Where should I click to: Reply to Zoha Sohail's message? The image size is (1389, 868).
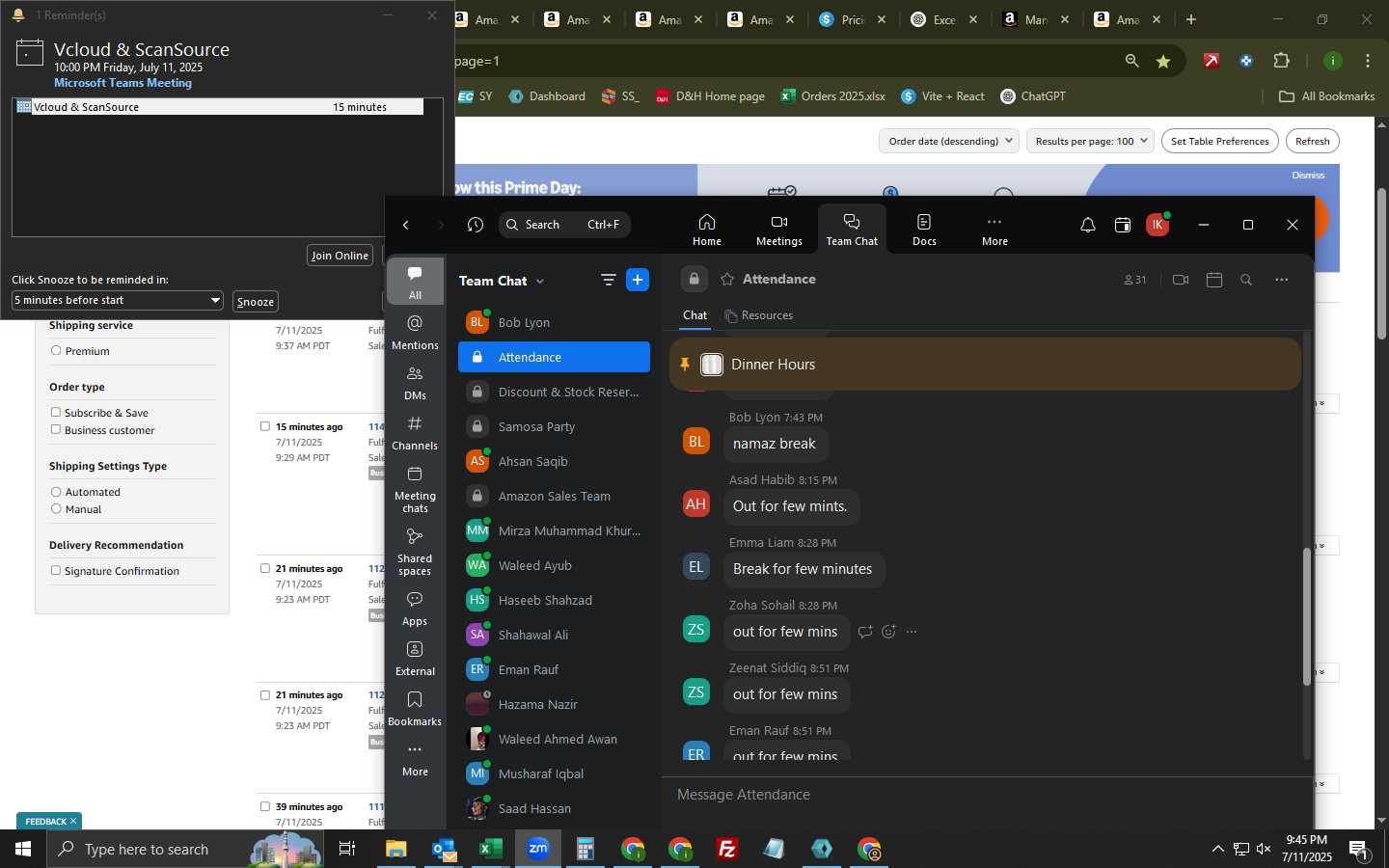click(865, 632)
